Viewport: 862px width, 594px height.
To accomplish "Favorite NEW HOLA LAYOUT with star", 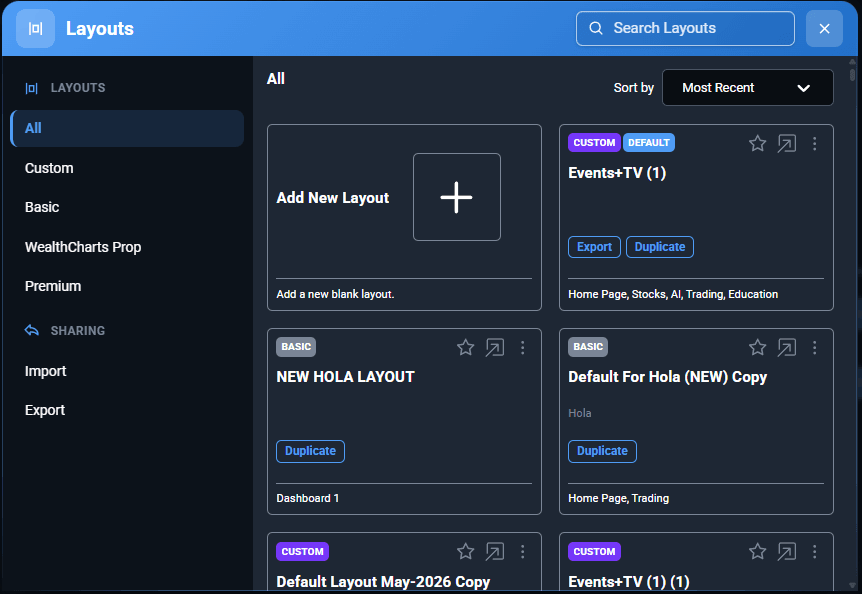I will click(465, 347).
